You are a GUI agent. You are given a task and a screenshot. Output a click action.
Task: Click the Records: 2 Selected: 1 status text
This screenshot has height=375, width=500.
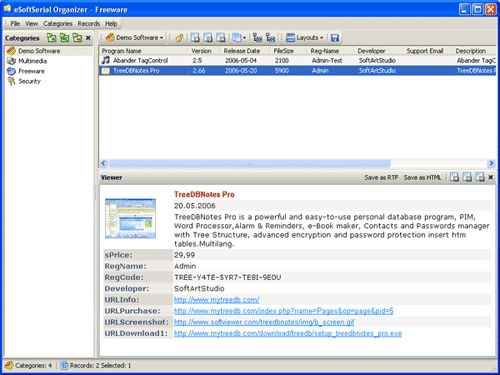pyautogui.click(x=100, y=365)
